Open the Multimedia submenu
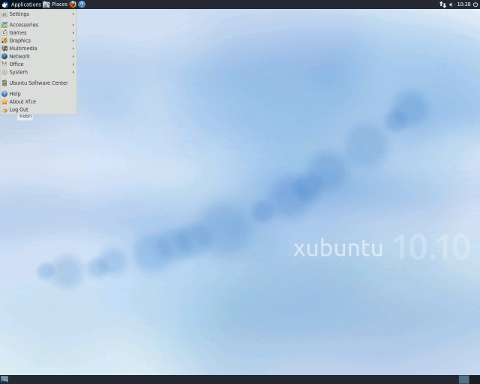This screenshot has width=480, height=384. [x=39, y=48]
